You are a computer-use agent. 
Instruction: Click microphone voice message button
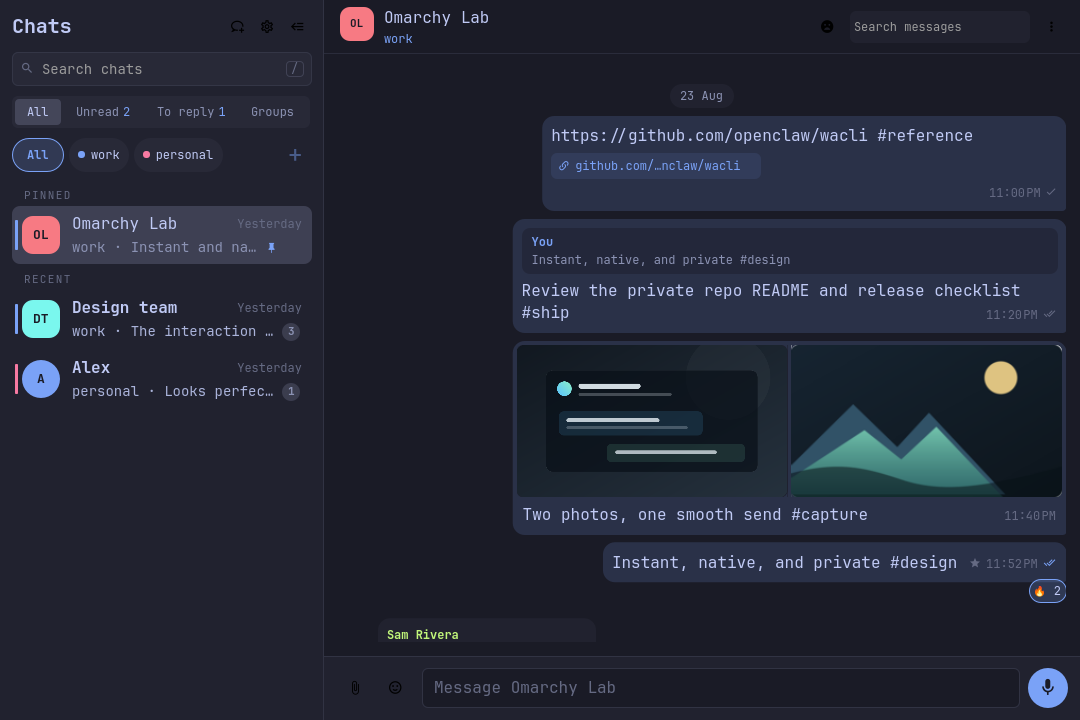[1048, 688]
